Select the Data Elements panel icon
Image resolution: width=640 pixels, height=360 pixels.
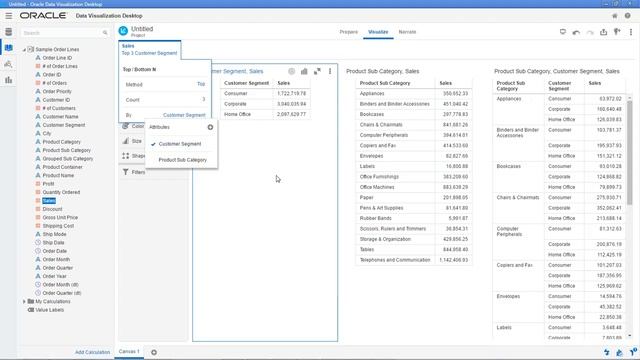[x=9, y=48]
